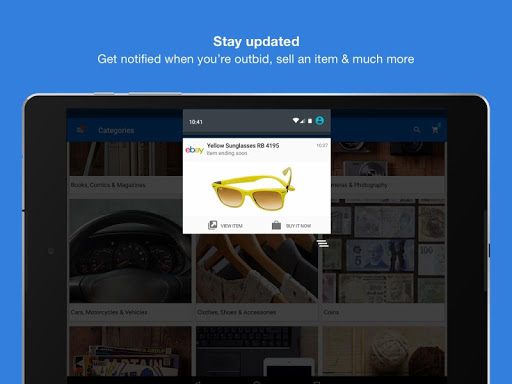Tap the Categories title in toolbar
The height and width of the screenshot is (384, 512).
point(116,130)
